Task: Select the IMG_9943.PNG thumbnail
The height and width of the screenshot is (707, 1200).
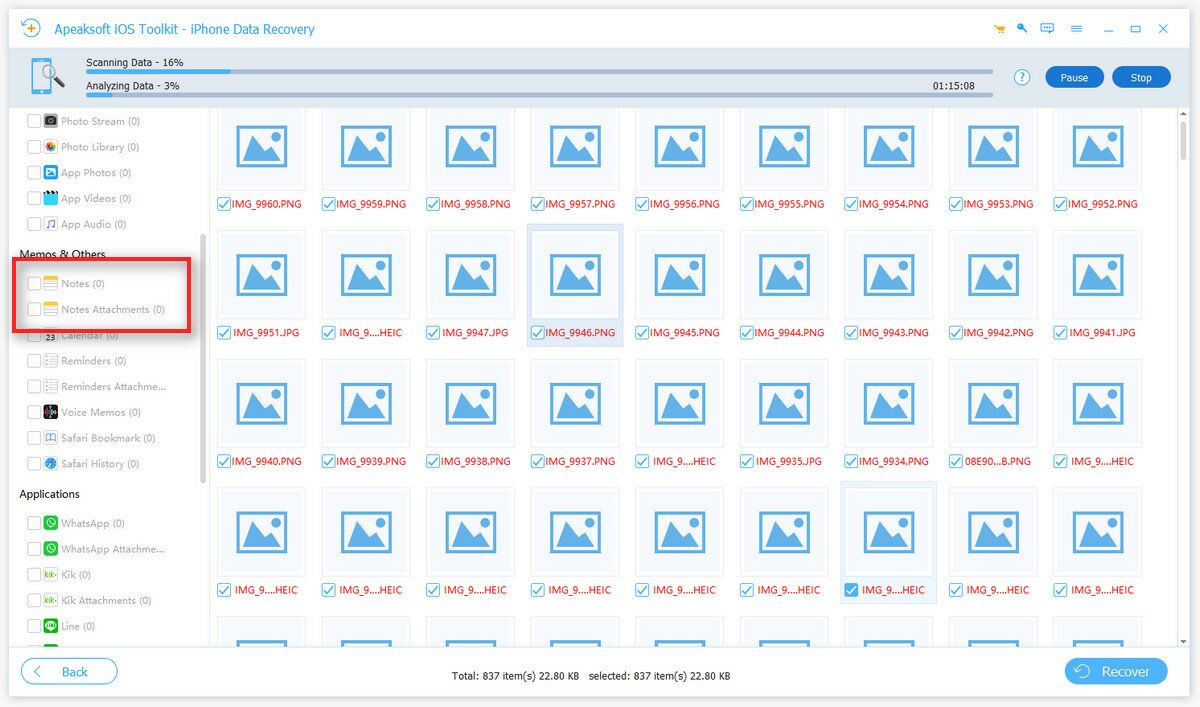Action: click(889, 275)
